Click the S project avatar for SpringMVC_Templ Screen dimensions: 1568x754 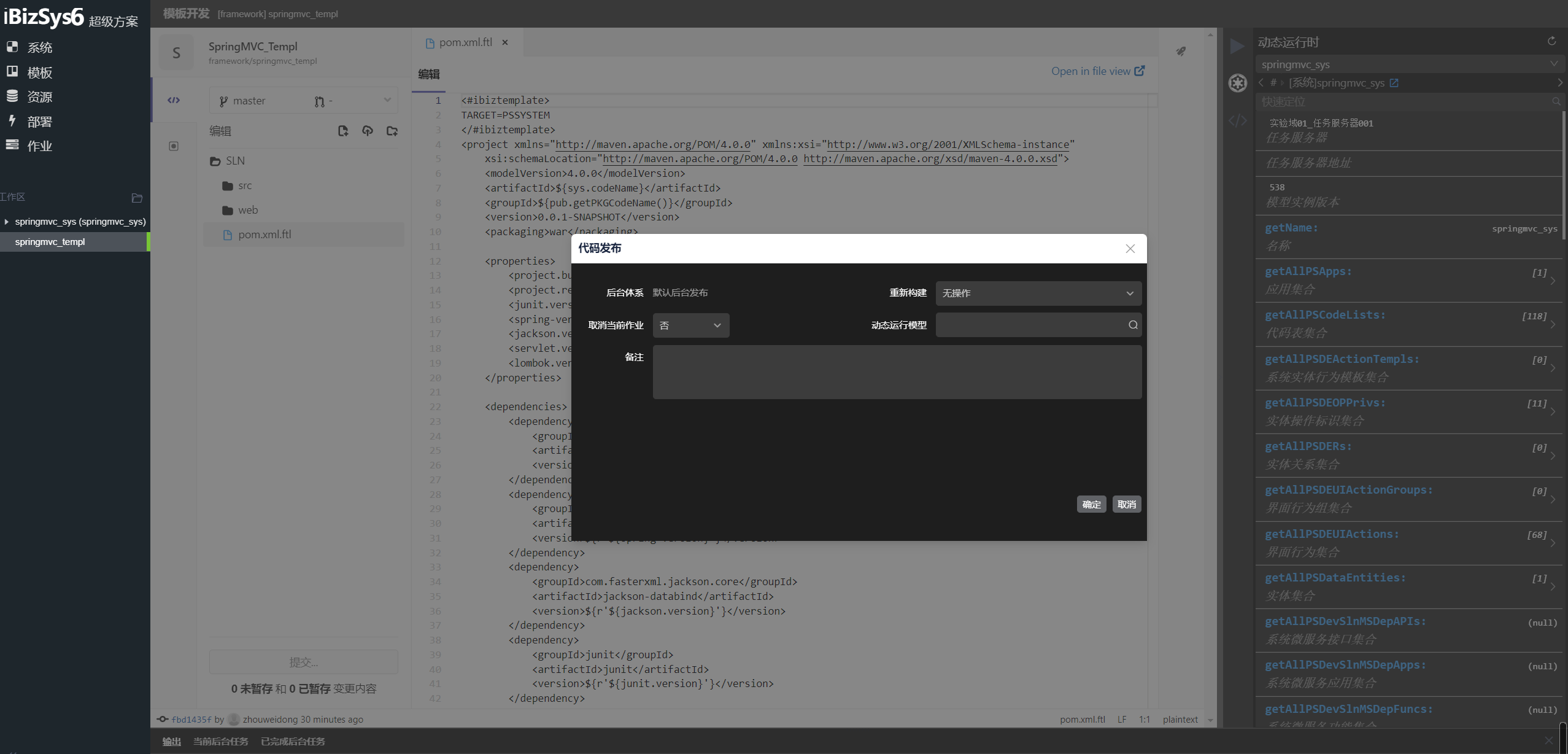click(x=176, y=53)
